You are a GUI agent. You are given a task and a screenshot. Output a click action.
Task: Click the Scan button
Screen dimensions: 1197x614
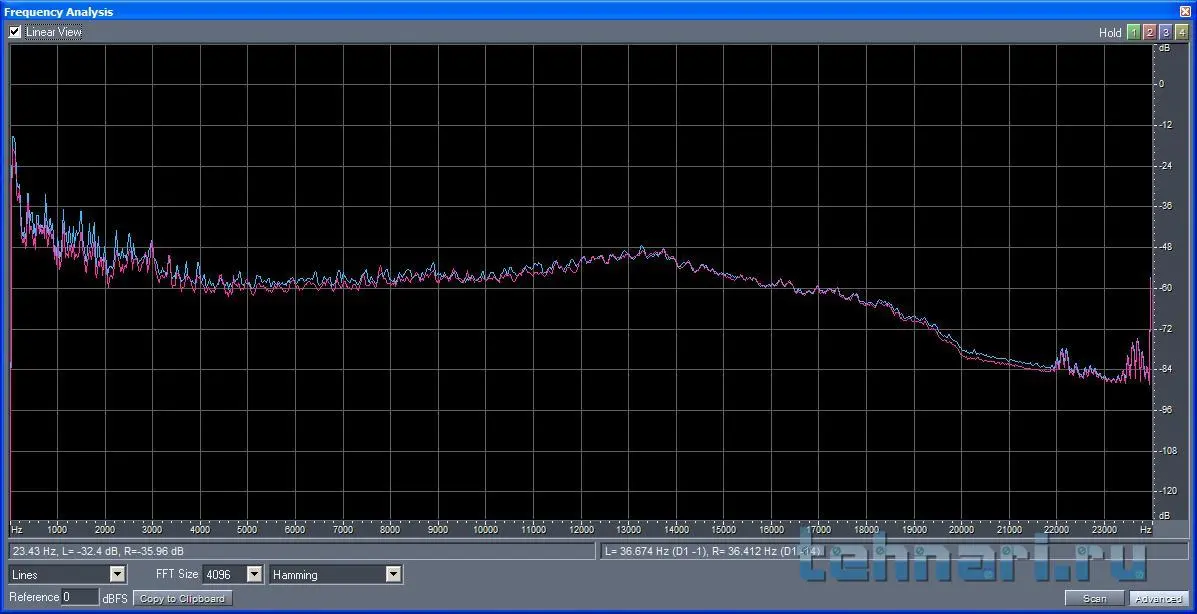coord(1094,598)
